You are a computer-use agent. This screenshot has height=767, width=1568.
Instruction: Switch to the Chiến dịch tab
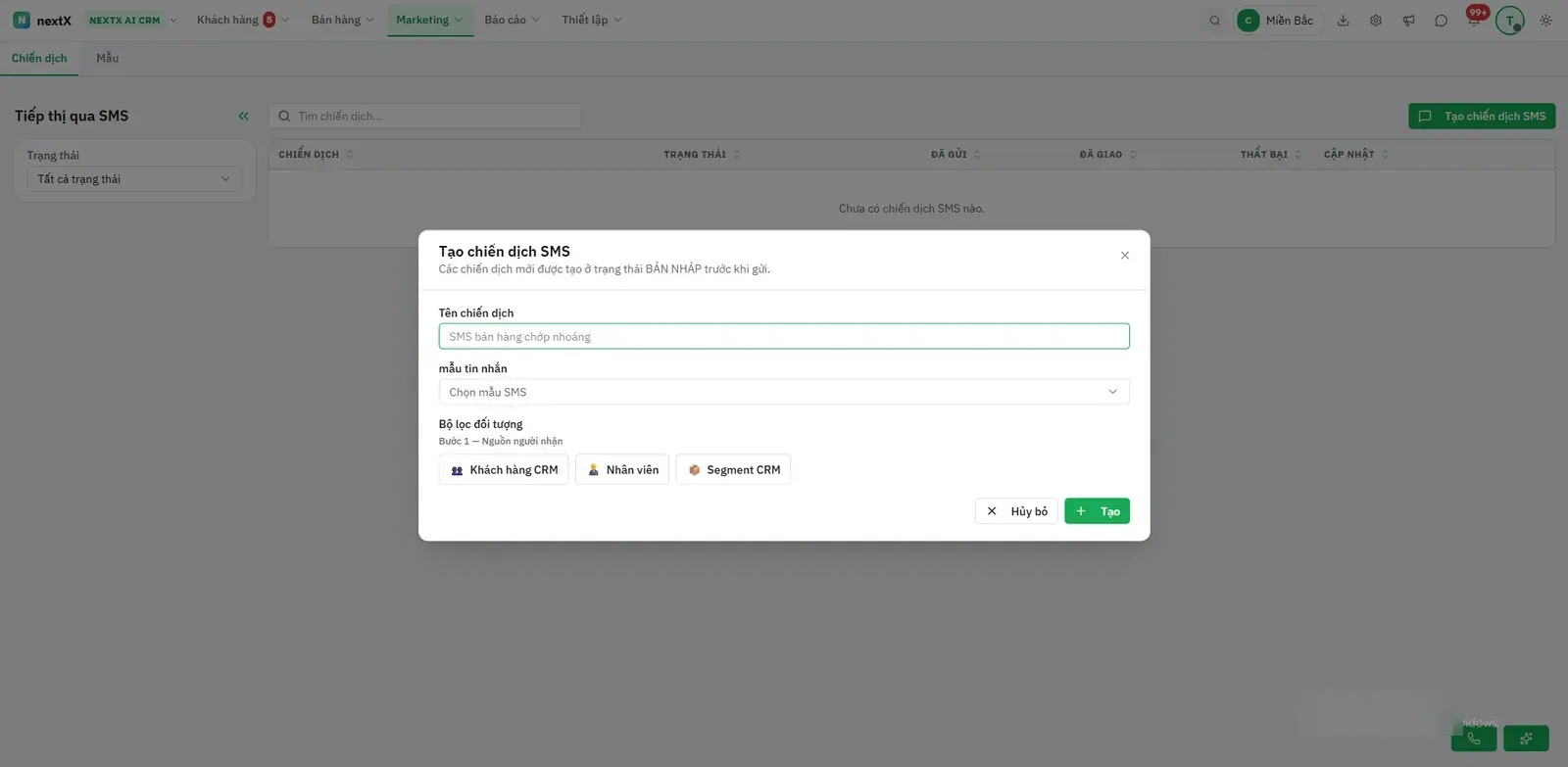39,59
